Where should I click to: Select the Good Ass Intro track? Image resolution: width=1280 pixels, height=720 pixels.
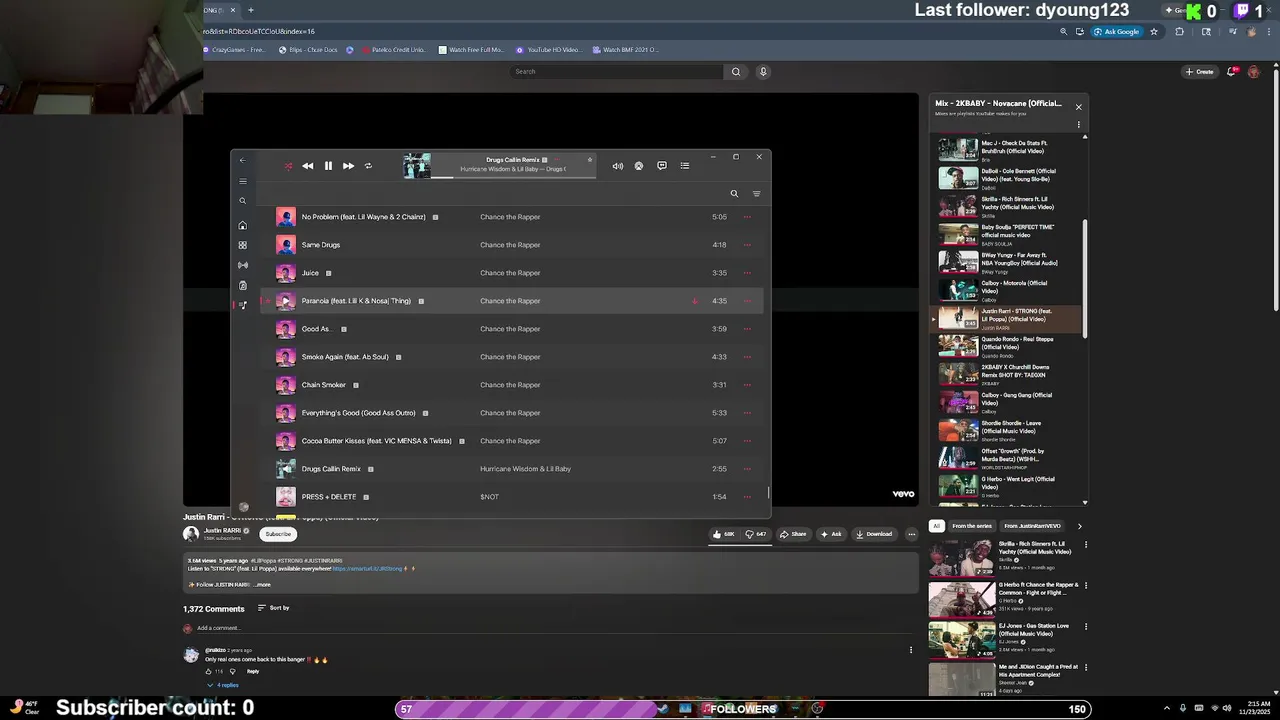click(x=512, y=329)
